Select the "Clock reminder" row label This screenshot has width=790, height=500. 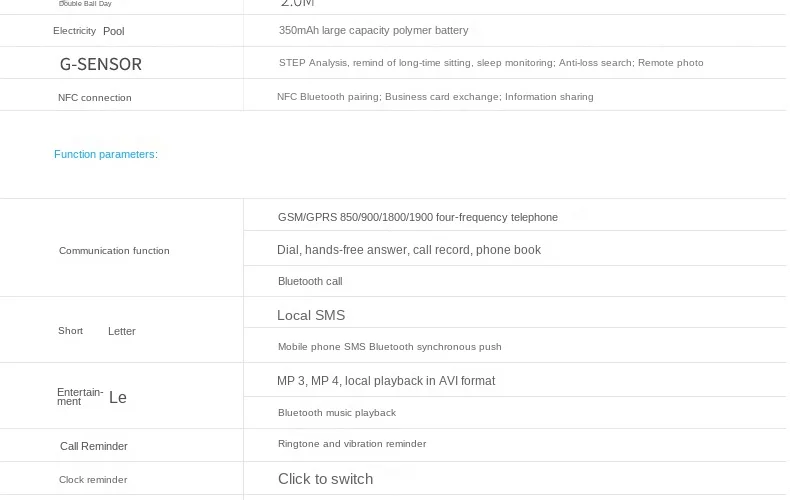(93, 480)
